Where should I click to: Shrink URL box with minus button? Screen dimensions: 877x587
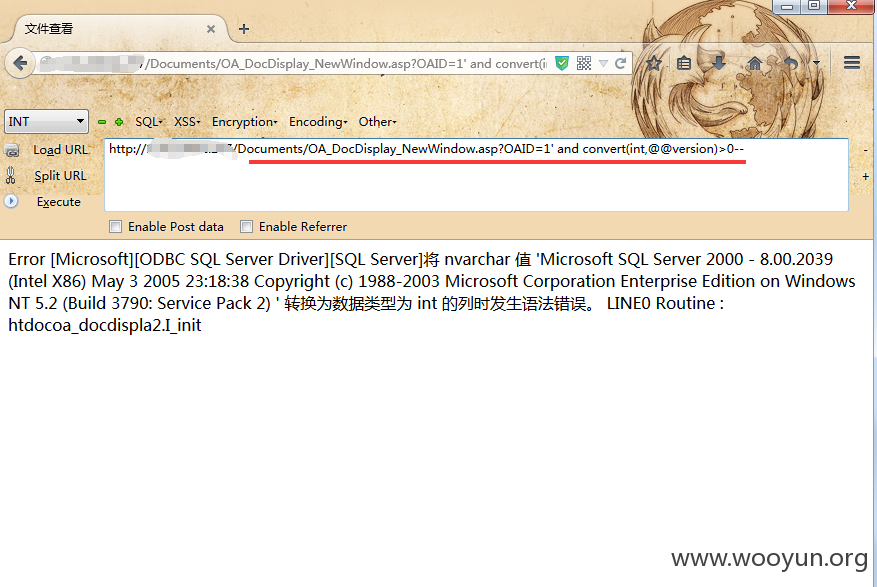tap(865, 150)
